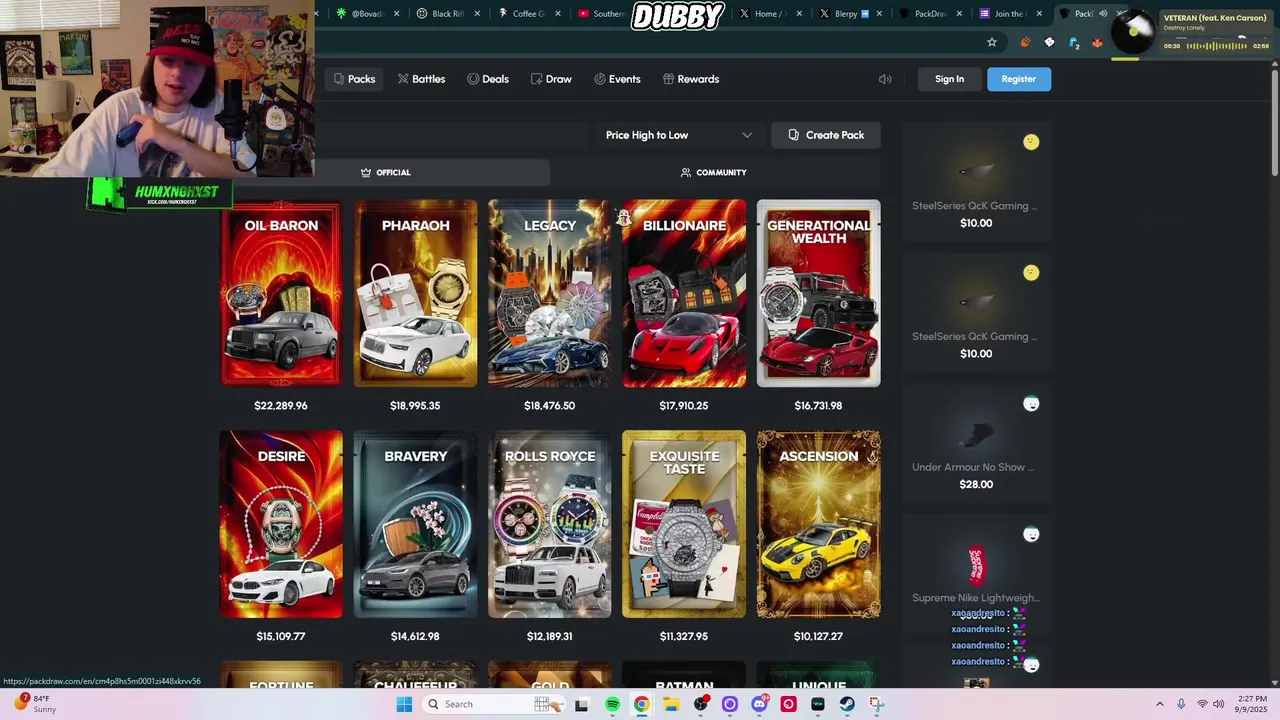Open Discord from the taskbar
The height and width of the screenshot is (720, 1280).
pyautogui.click(x=759, y=704)
